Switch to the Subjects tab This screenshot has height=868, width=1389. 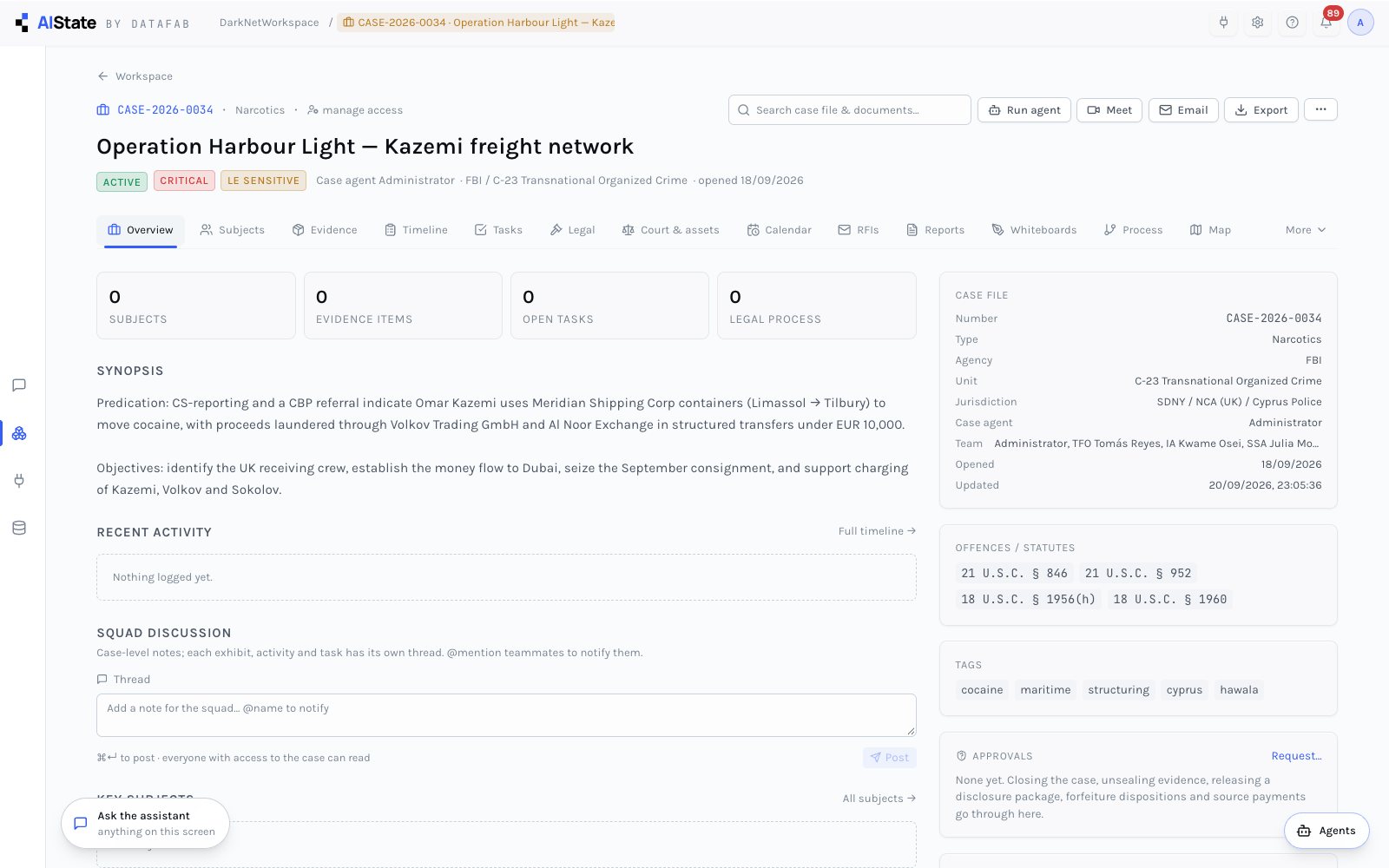pos(232,230)
